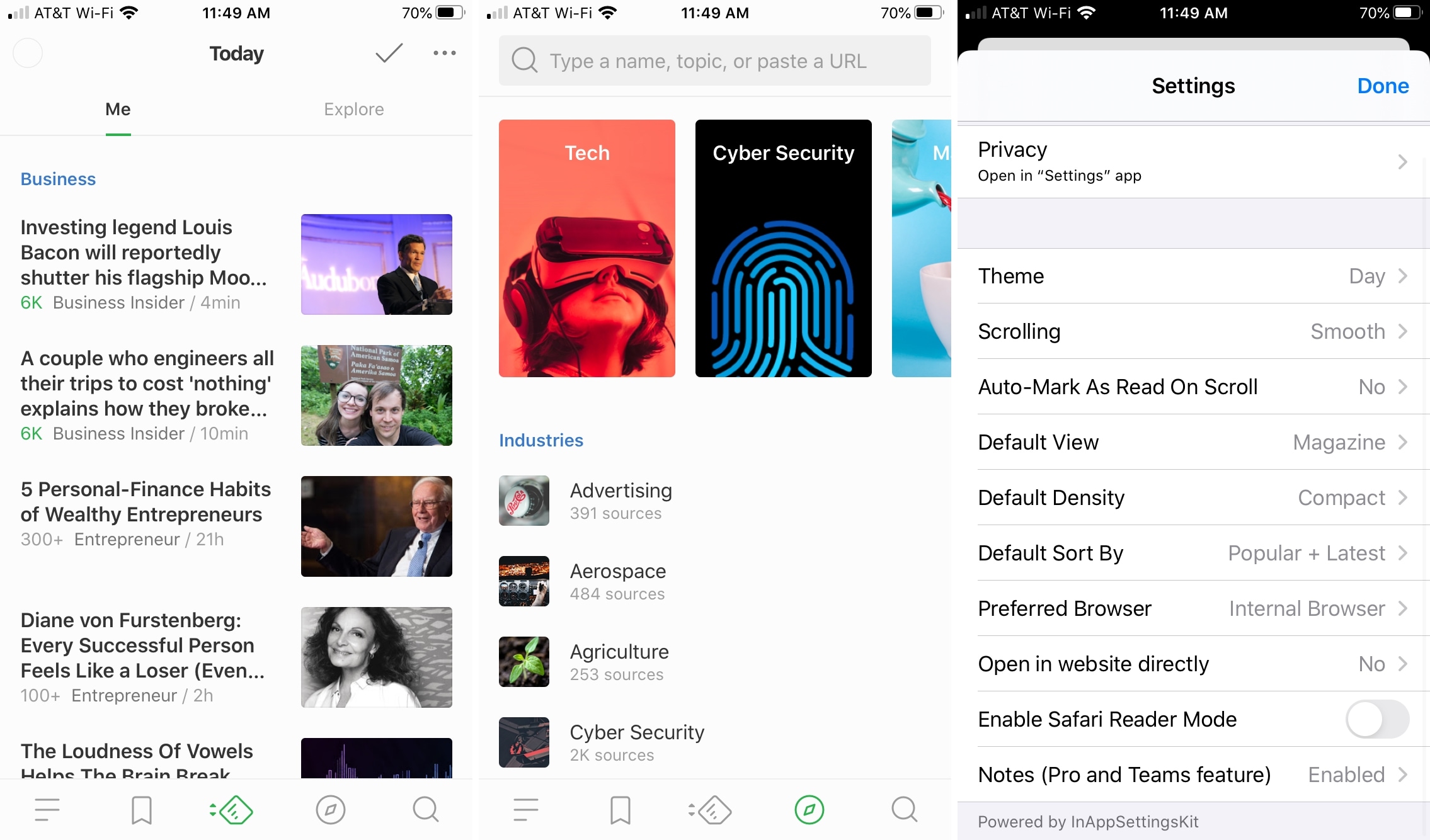The height and width of the screenshot is (840, 1430).
Task: Open the Business section heading link
Action: tap(58, 179)
